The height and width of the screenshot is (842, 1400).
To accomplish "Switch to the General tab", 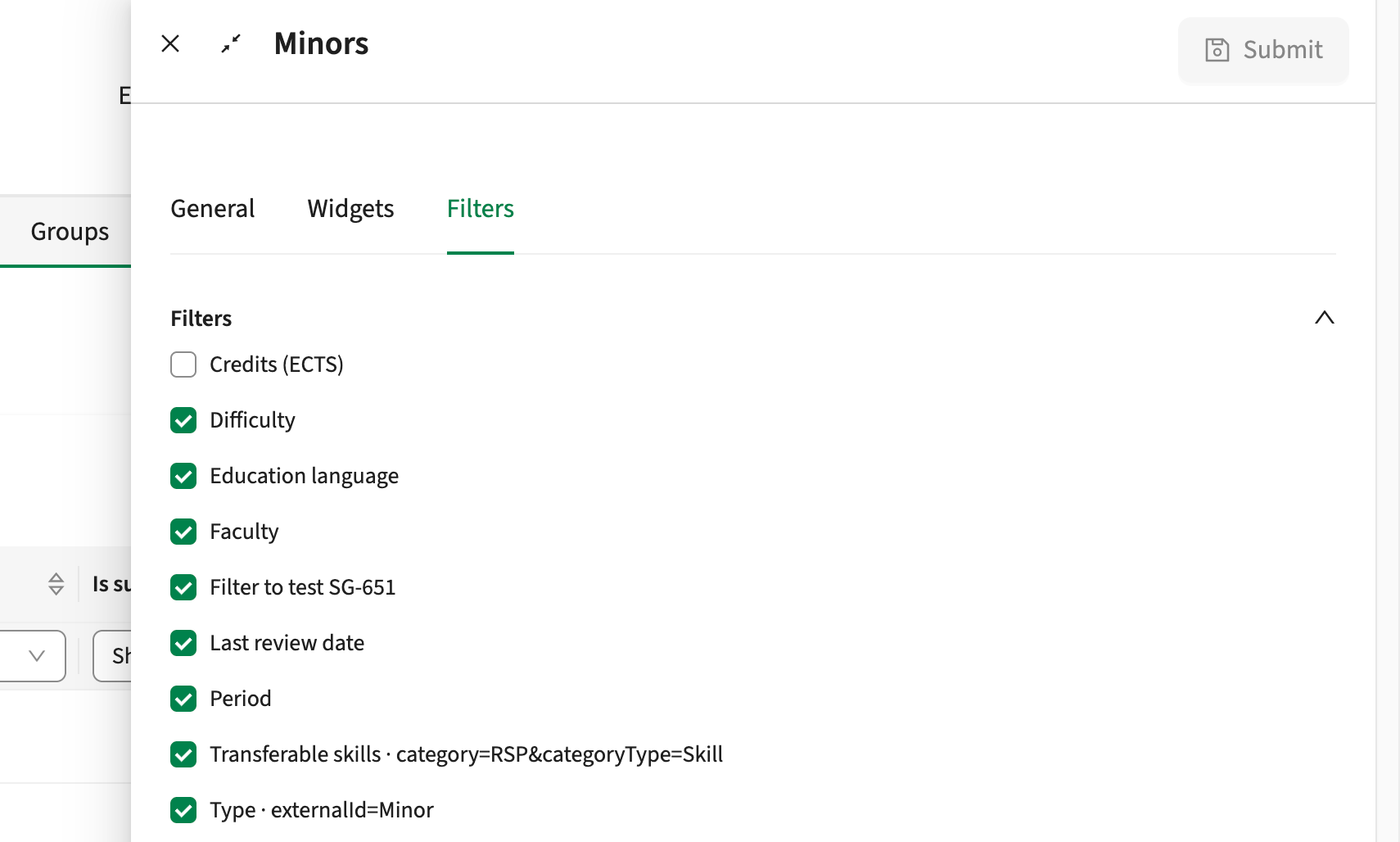I will 213,209.
